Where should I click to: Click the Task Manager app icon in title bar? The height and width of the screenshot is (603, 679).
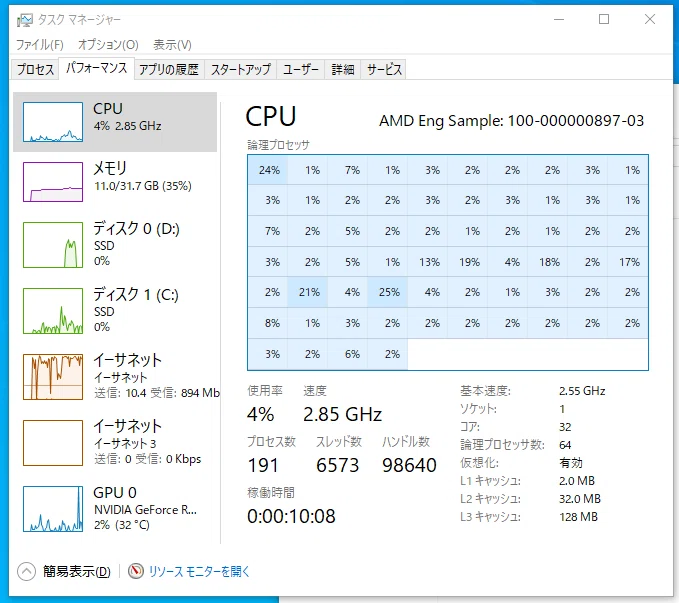[x=24, y=19]
